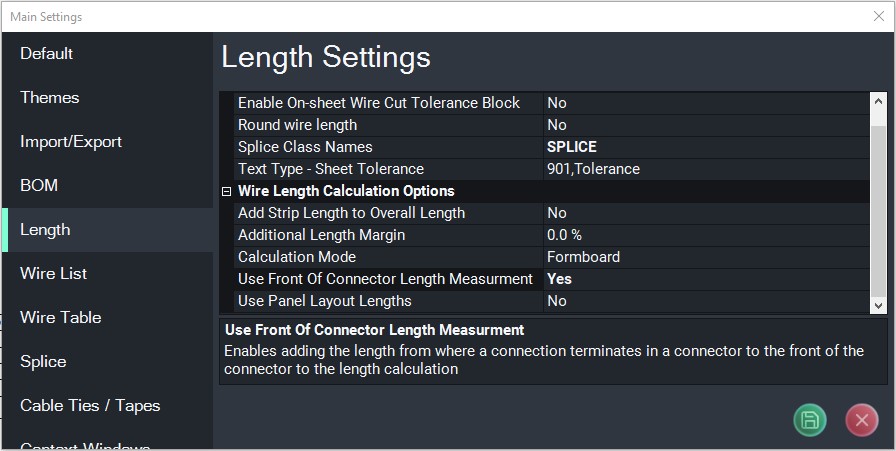Select the Splice settings category
Screen dimensions: 896x451
click(107, 362)
